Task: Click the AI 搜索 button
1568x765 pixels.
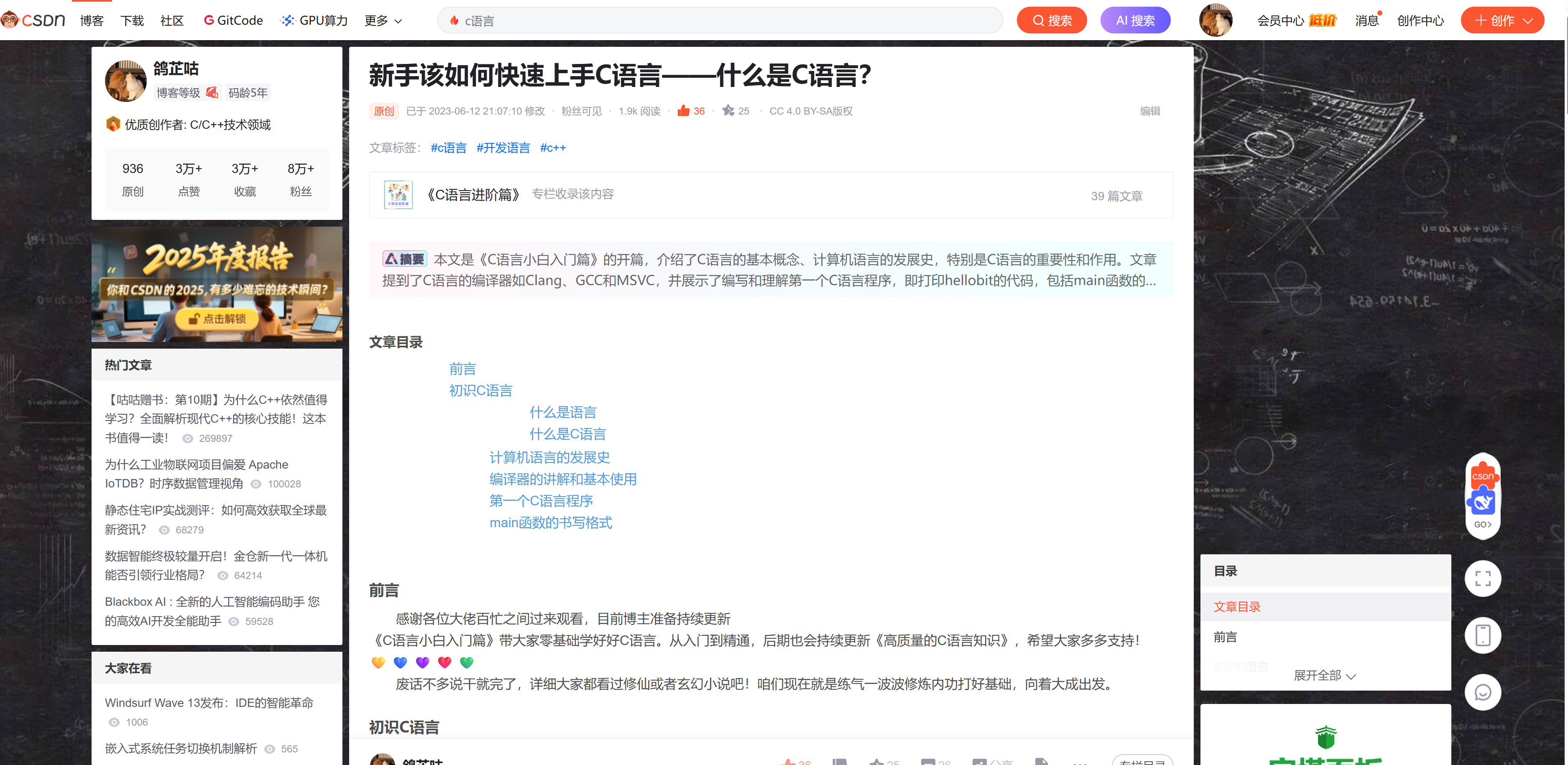Action: (x=1135, y=20)
